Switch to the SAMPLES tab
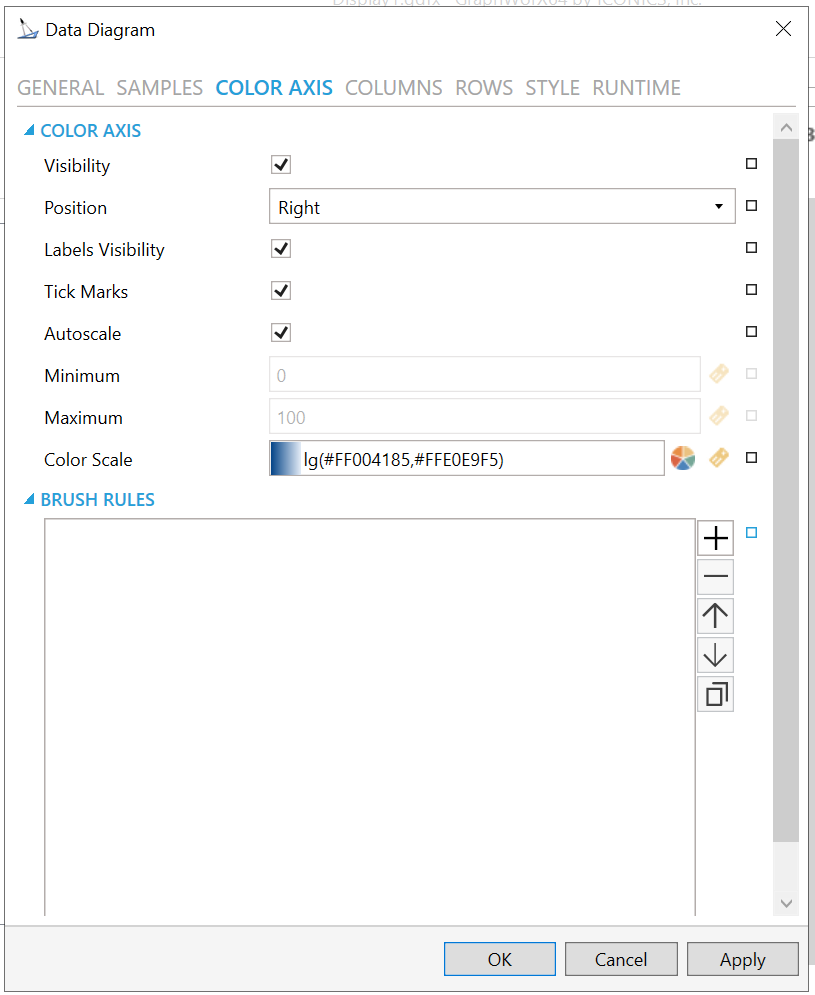 pos(159,88)
